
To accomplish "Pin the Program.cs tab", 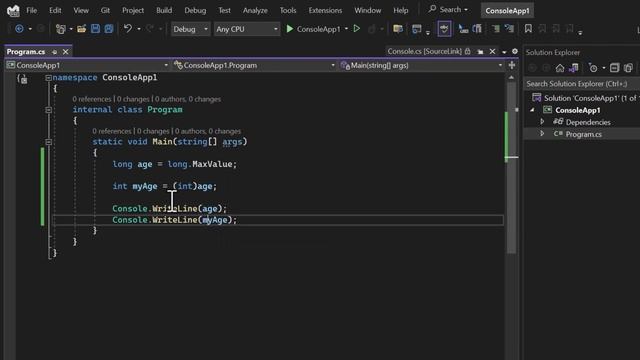I will (x=55, y=52).
